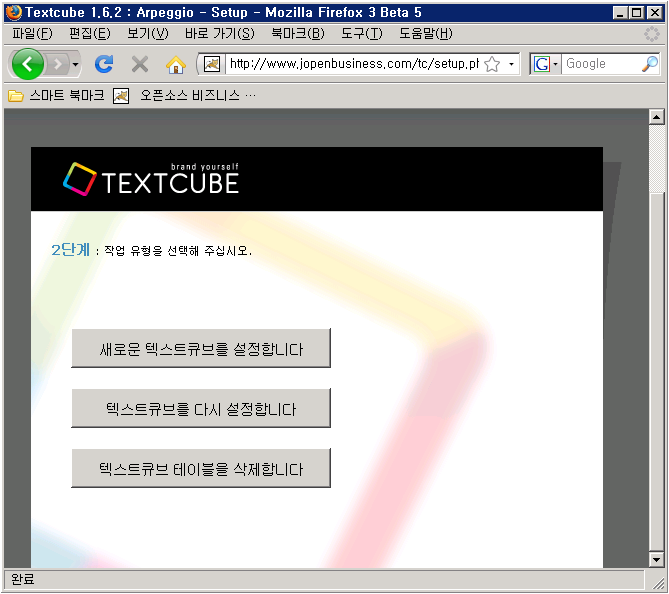The height and width of the screenshot is (594, 669).
Task: Open the 스마트 북마크 folder
Action: (x=56, y=96)
